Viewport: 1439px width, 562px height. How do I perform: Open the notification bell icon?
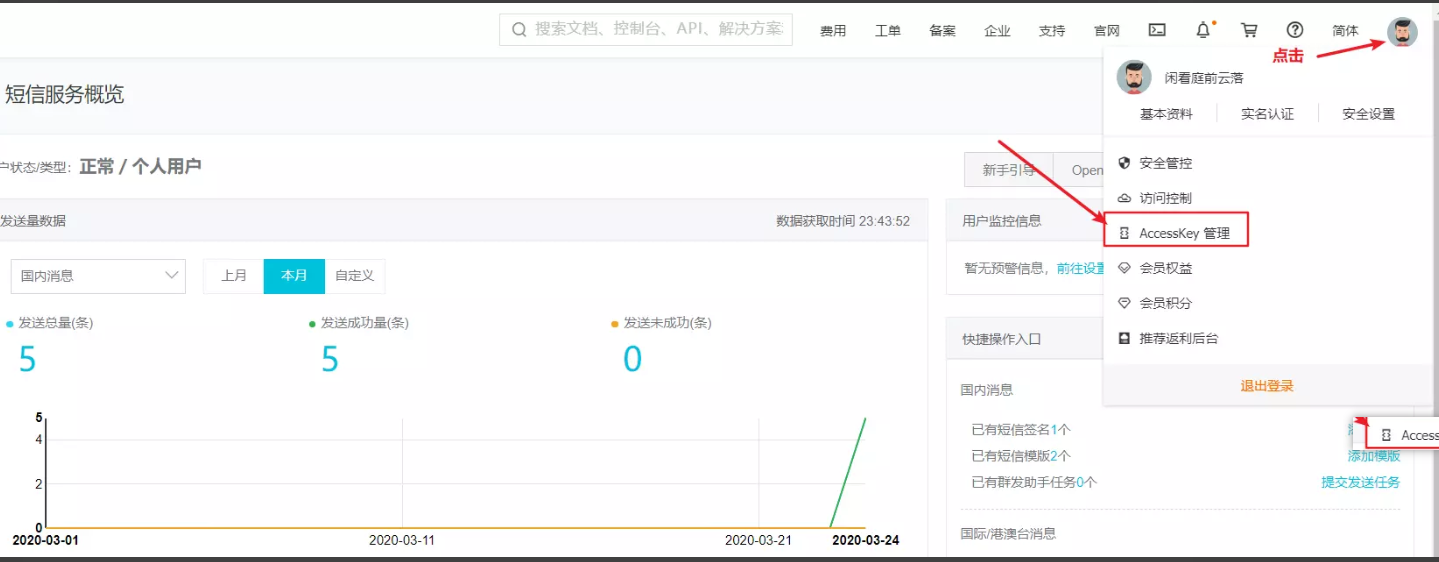[x=1203, y=30]
